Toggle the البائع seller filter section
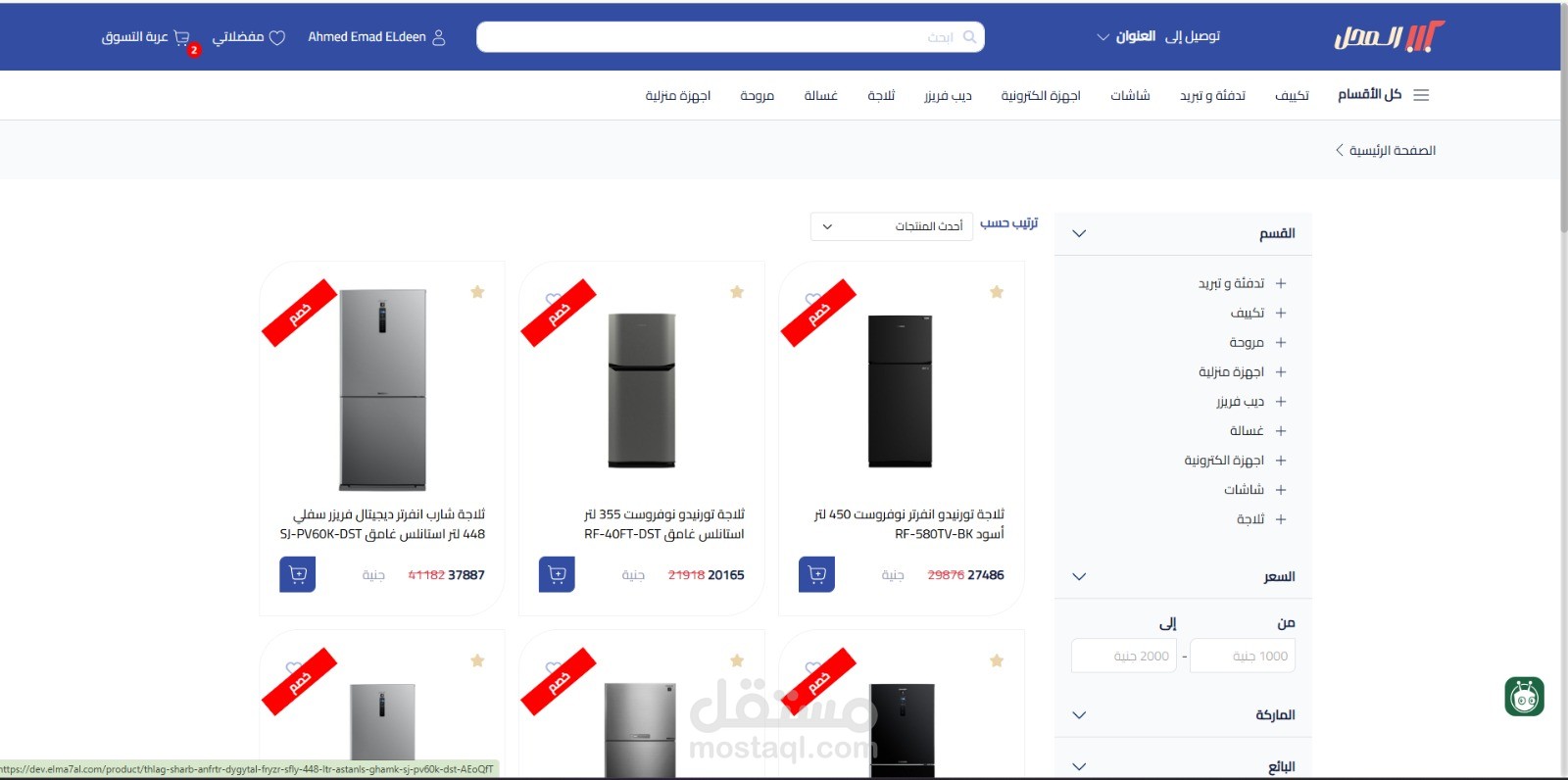The image size is (1568, 780). tap(1183, 766)
